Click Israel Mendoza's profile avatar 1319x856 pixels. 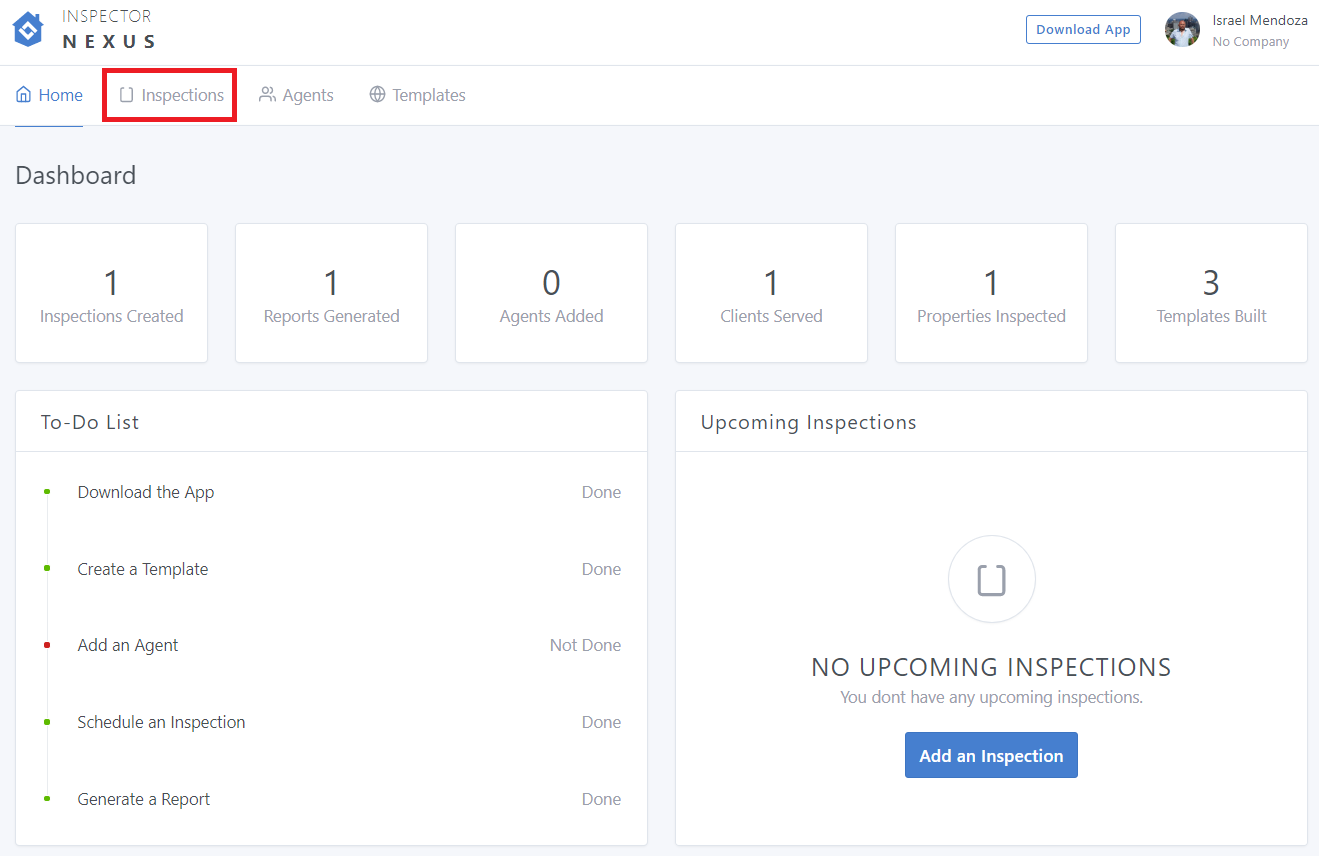click(1182, 30)
